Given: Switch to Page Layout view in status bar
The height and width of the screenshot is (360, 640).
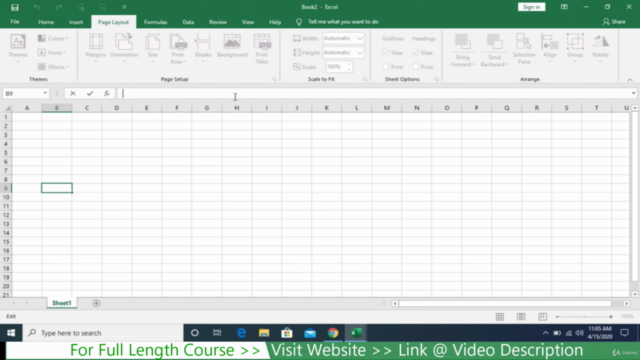Looking at the screenshot, I should [x=521, y=317].
